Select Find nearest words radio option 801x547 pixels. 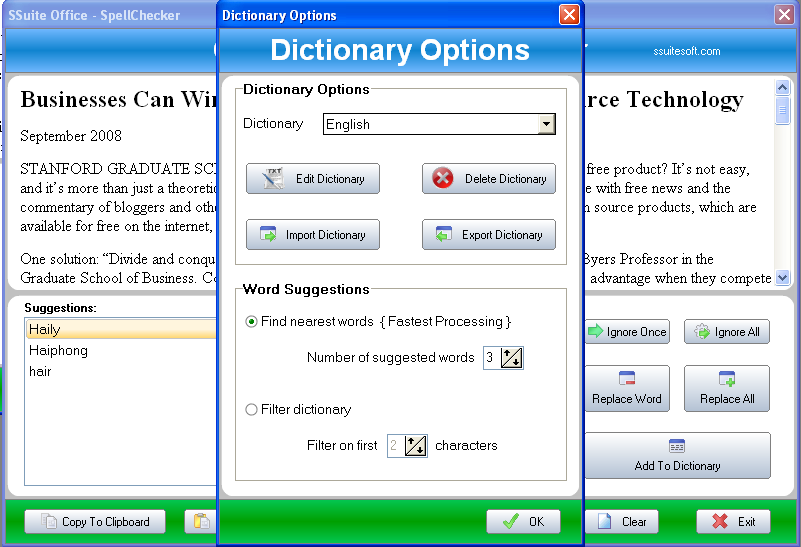(251, 322)
